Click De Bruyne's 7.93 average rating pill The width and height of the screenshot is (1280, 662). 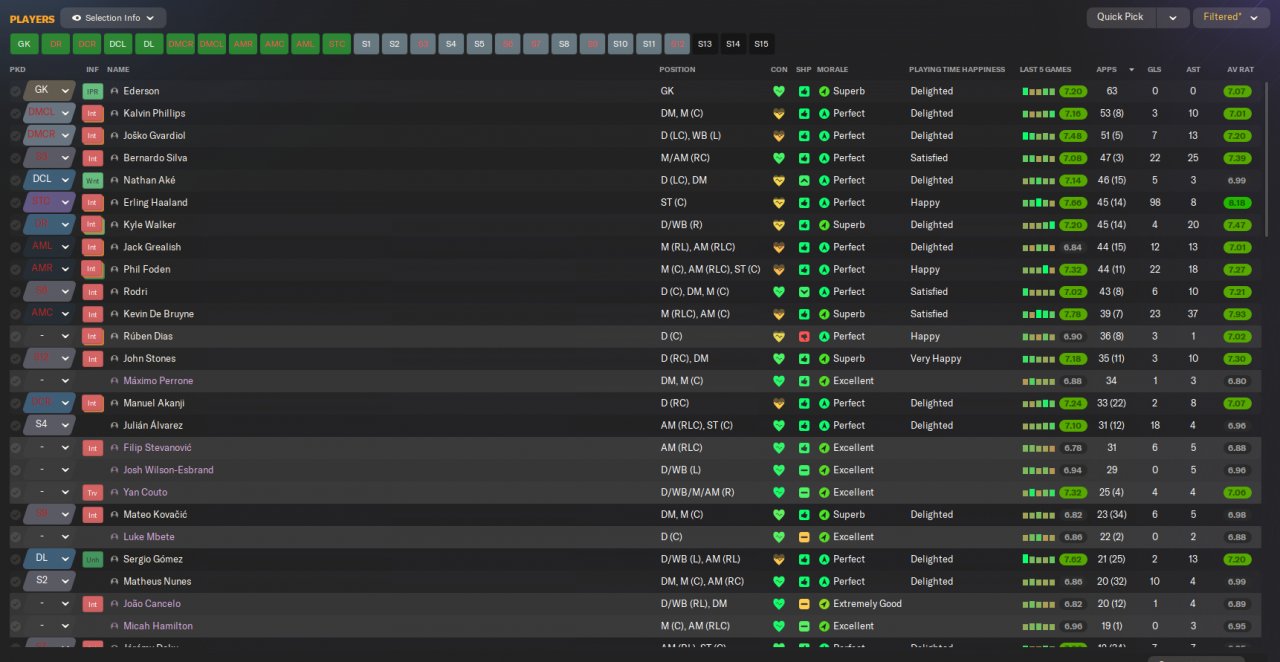[1237, 314]
